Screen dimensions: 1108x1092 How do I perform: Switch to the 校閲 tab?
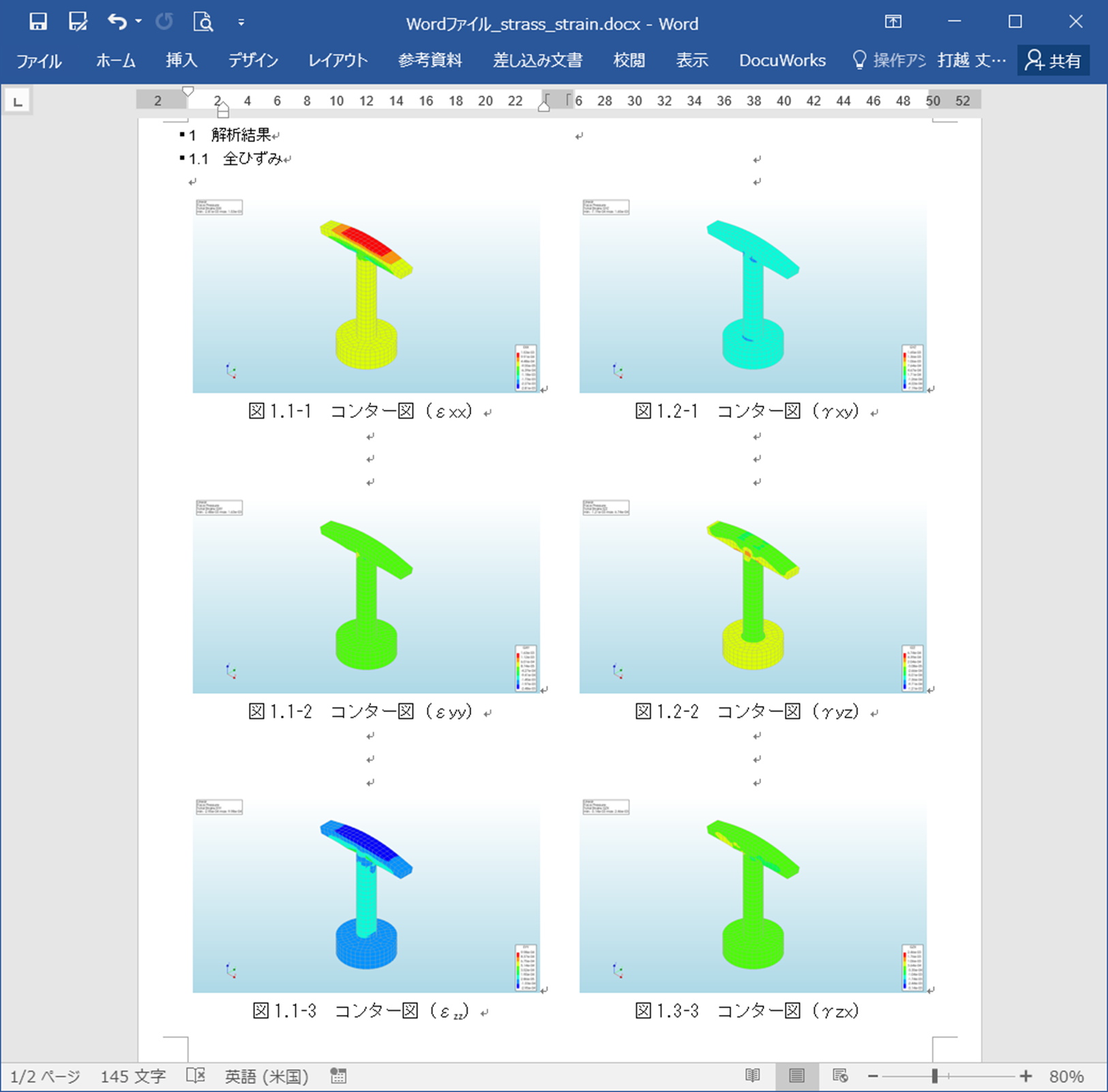tap(629, 61)
